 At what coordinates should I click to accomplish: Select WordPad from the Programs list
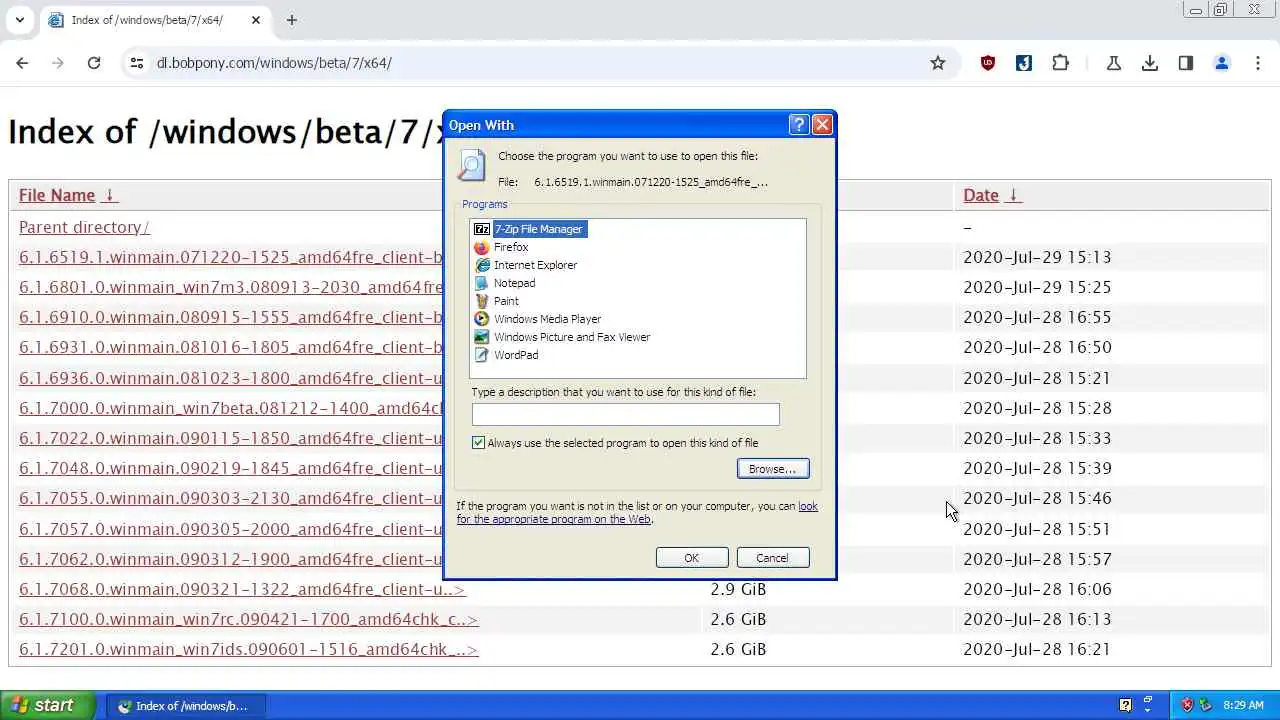(x=506, y=355)
